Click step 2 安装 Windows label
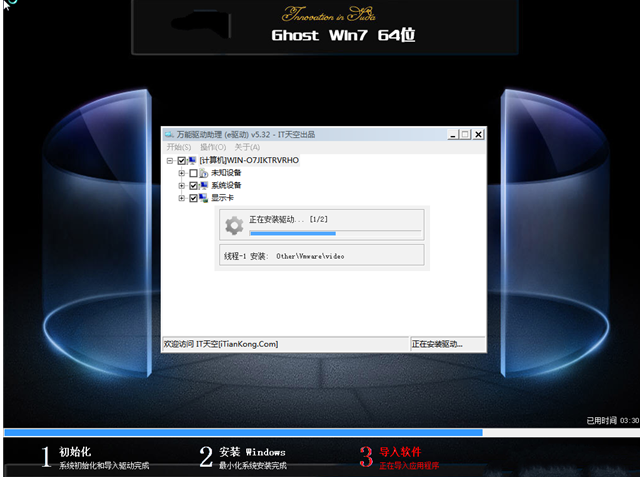 [x=252, y=452]
